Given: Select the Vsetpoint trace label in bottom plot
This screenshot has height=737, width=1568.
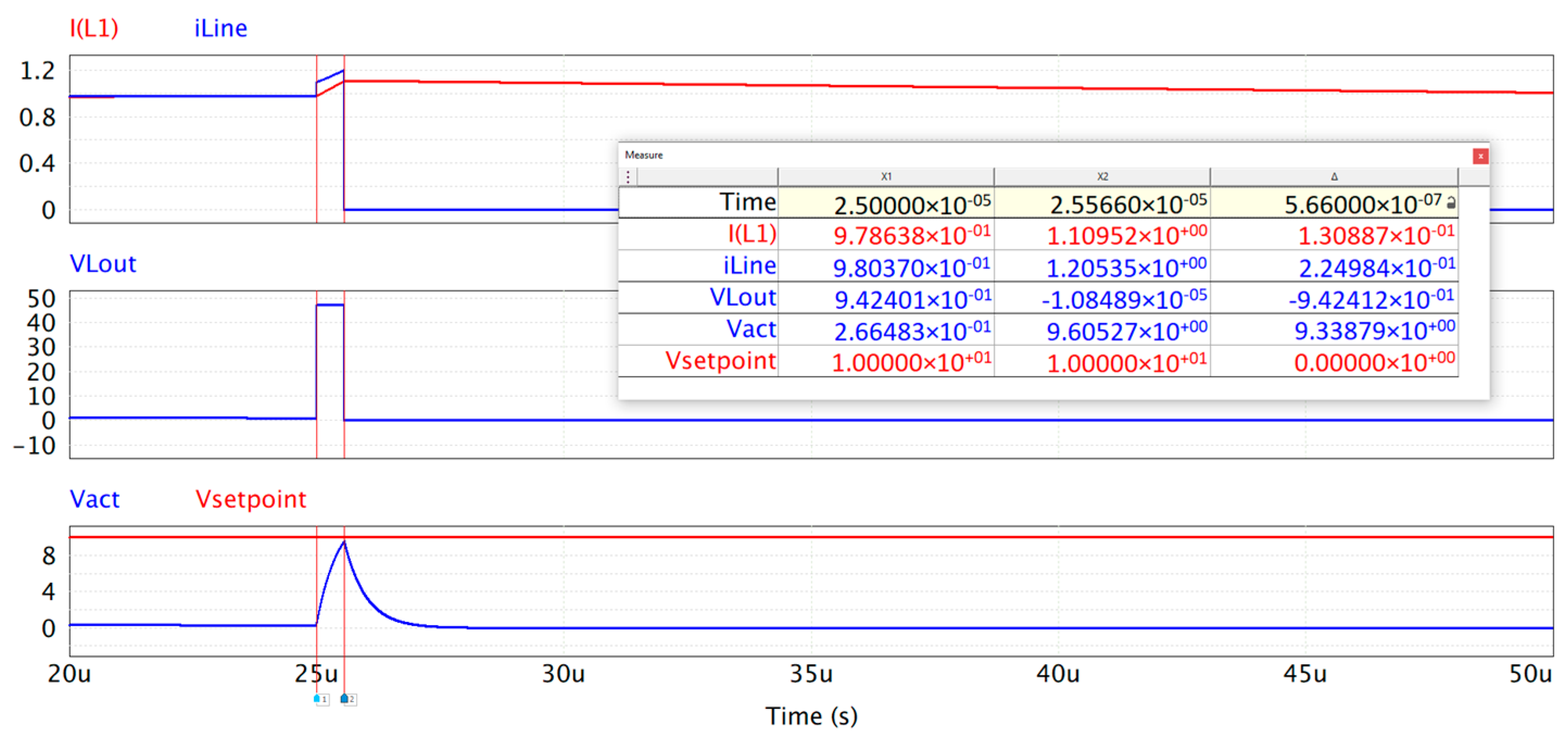Looking at the screenshot, I should [x=250, y=500].
